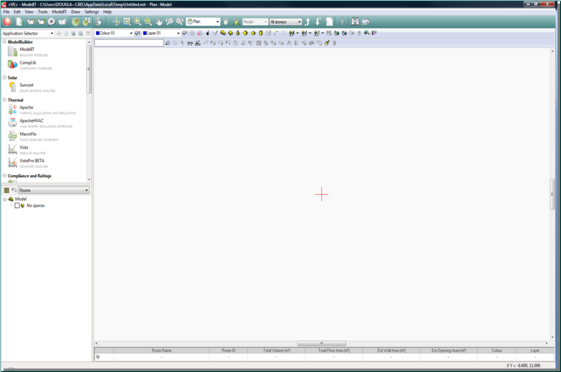Tick the No spaces checkbox
This screenshot has width=561, height=372.
(17, 206)
